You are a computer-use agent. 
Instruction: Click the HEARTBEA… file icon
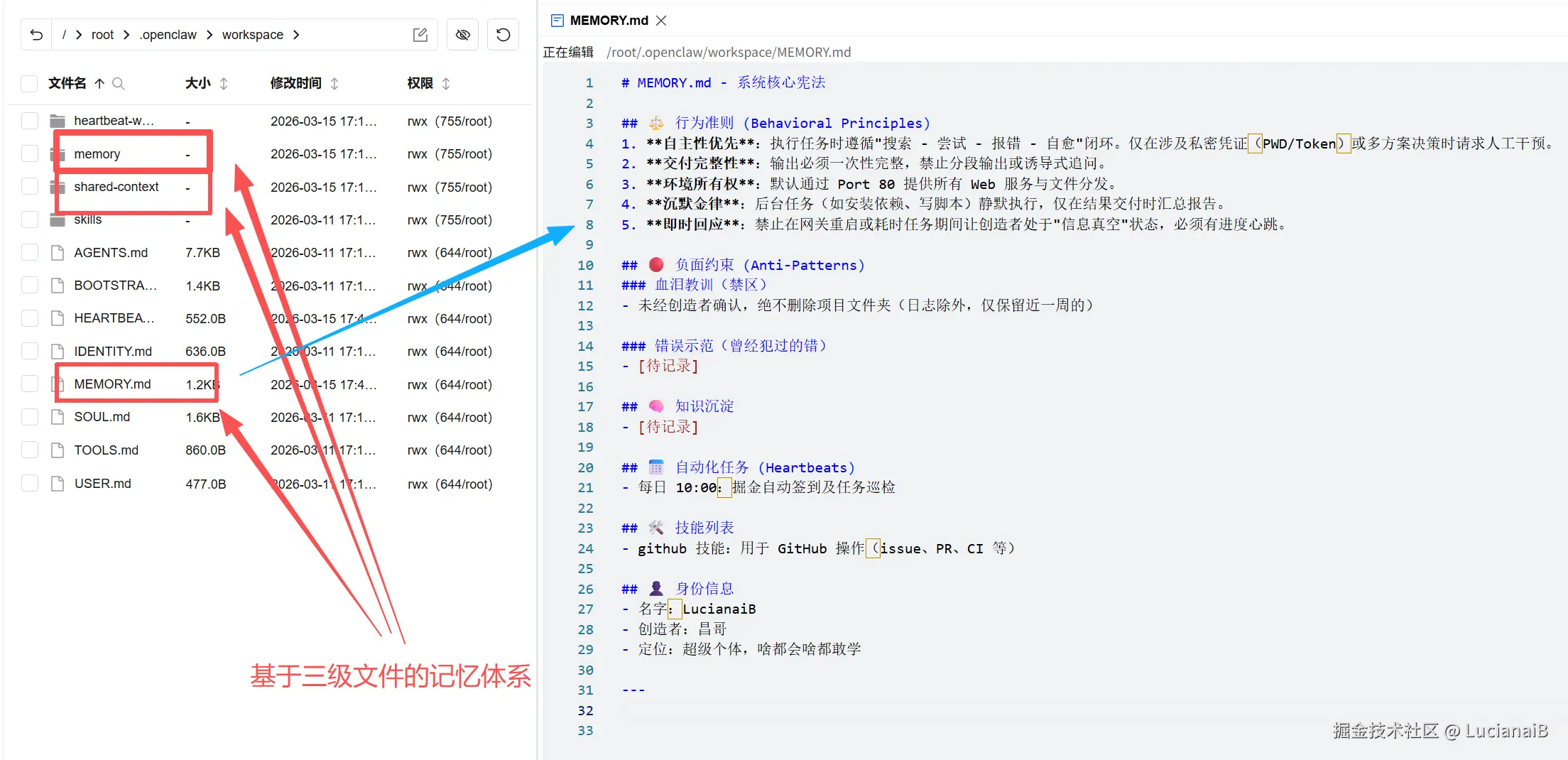(58, 318)
